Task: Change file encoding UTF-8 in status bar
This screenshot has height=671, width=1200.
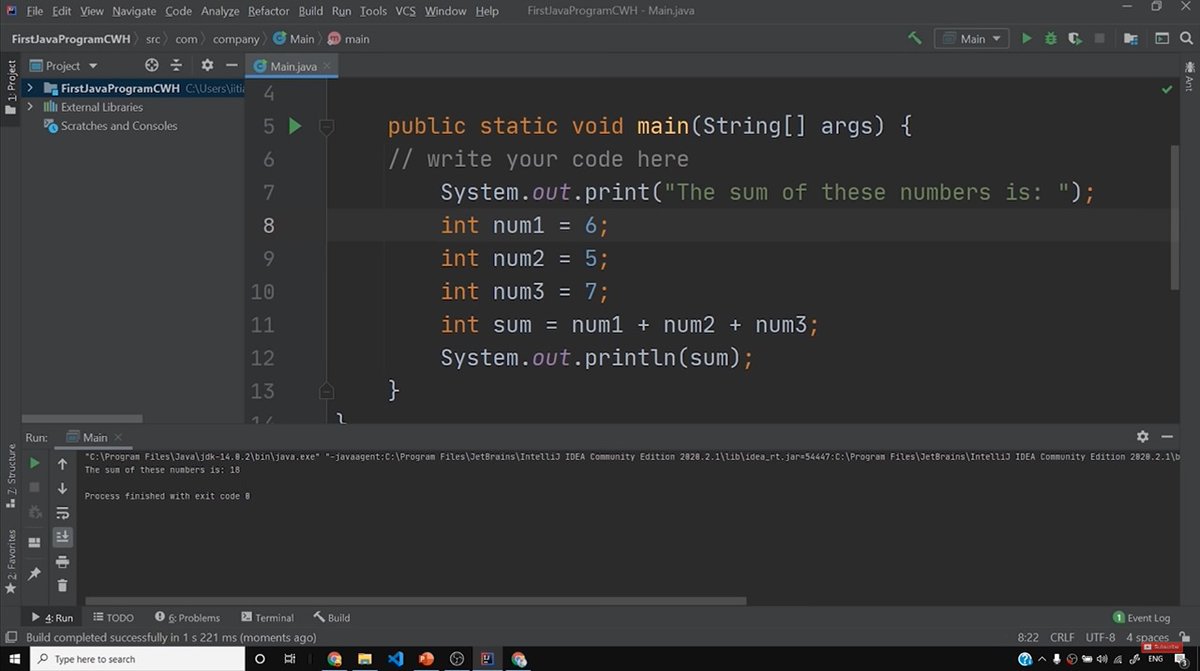Action: 1100,637
